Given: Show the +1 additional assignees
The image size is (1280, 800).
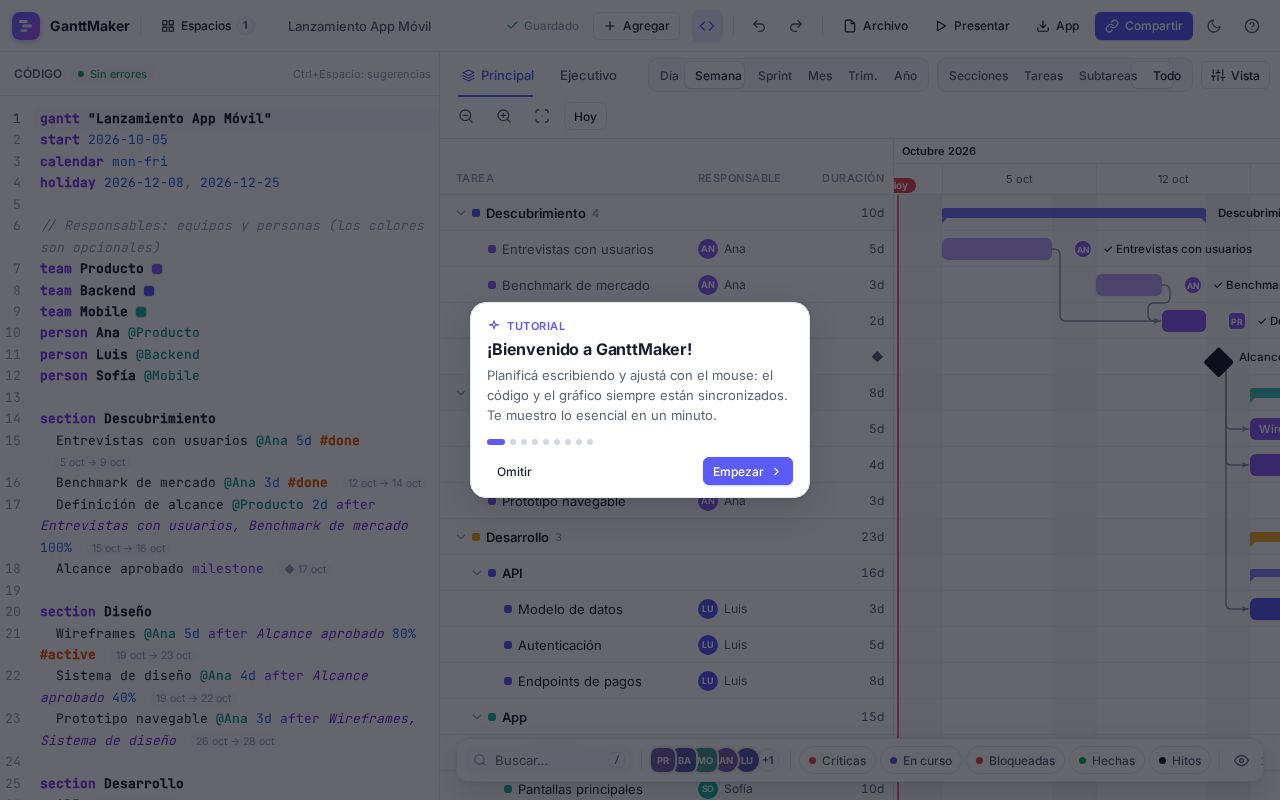Looking at the screenshot, I should coord(768,760).
